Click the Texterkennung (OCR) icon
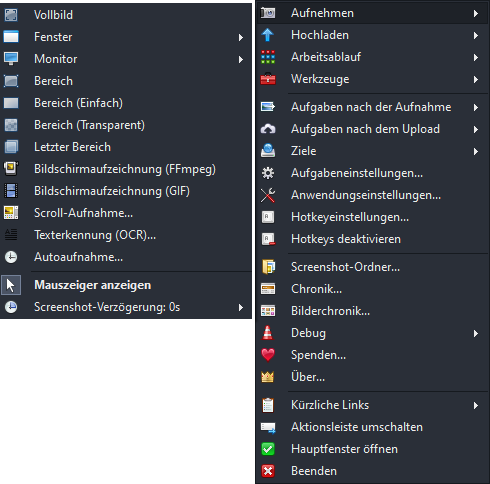 point(11,235)
